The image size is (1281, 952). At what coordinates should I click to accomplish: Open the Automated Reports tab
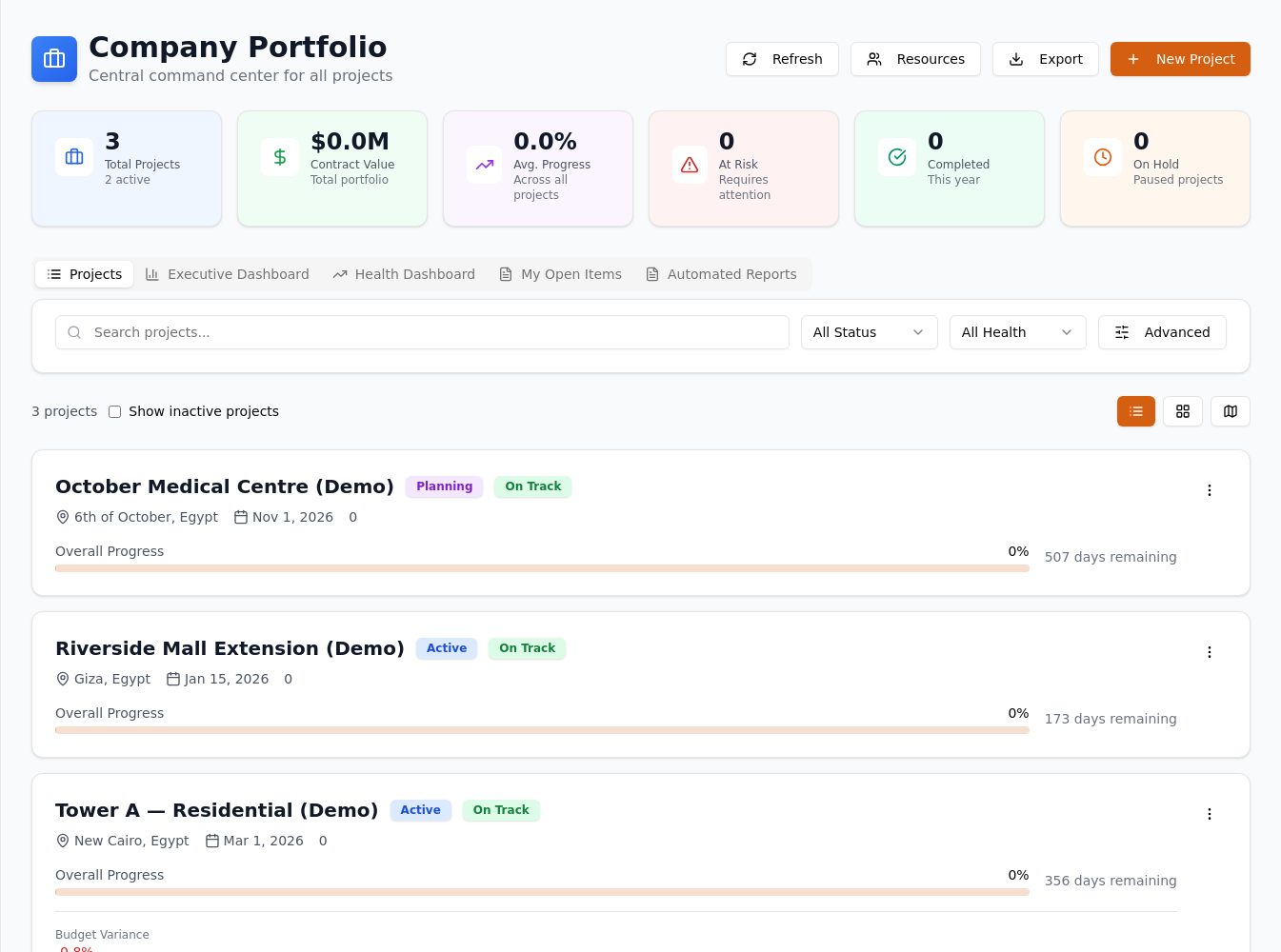point(721,274)
